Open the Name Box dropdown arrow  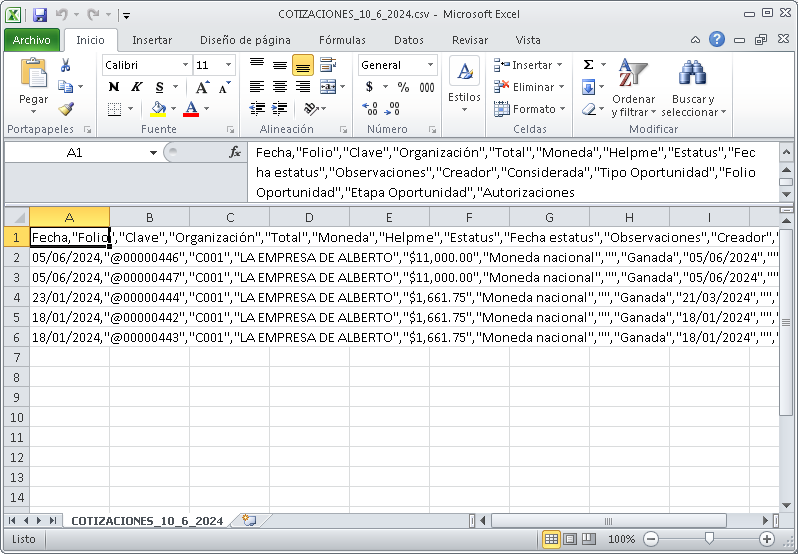click(x=153, y=153)
